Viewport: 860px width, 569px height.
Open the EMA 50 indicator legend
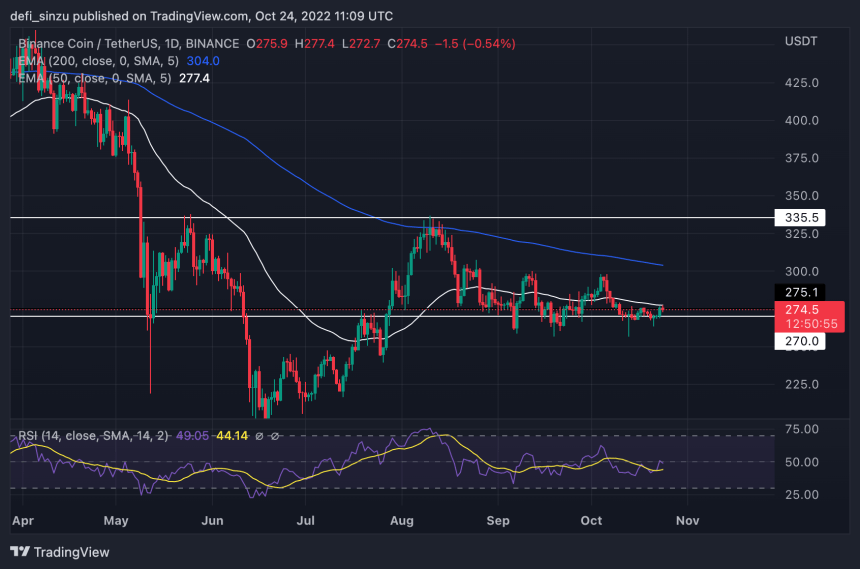(95, 78)
